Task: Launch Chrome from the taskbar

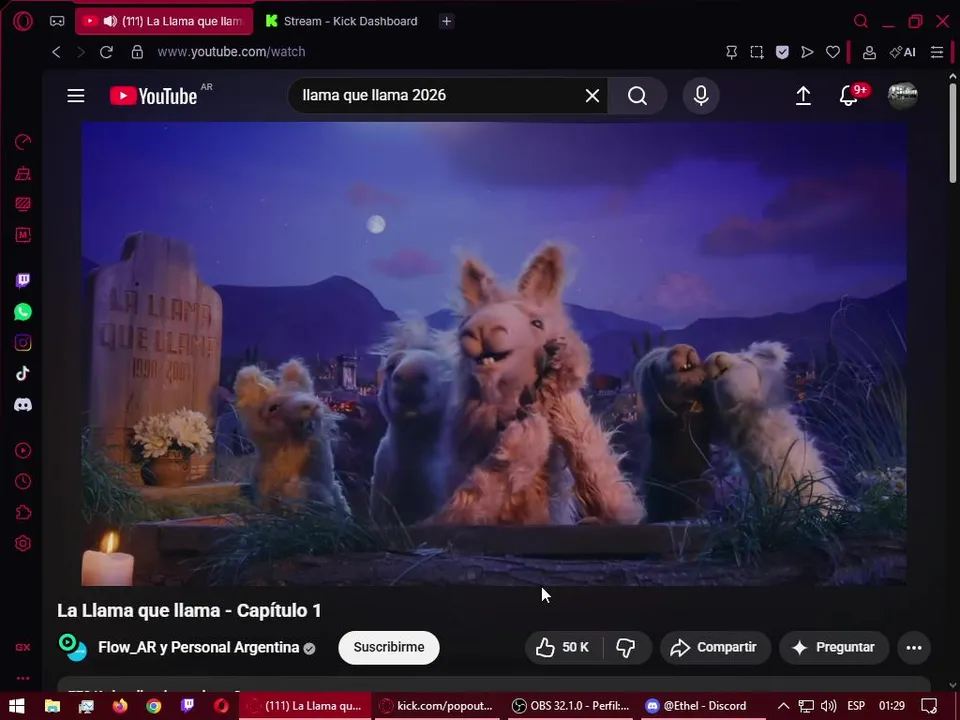Action: (x=154, y=706)
